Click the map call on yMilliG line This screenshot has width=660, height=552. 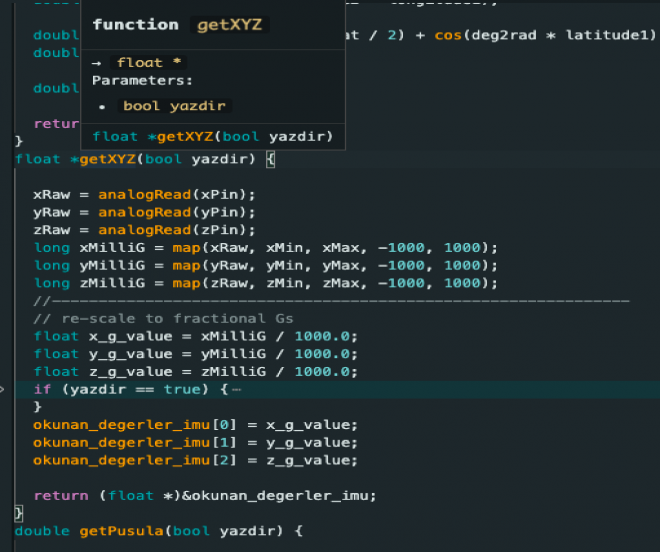point(185,265)
